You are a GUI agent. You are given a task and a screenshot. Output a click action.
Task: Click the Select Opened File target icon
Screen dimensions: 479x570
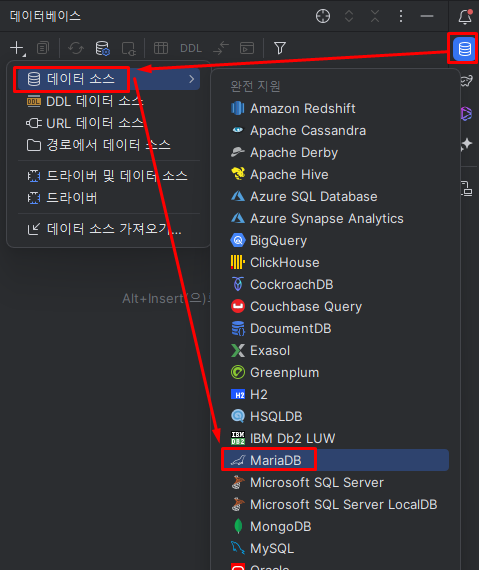323,16
